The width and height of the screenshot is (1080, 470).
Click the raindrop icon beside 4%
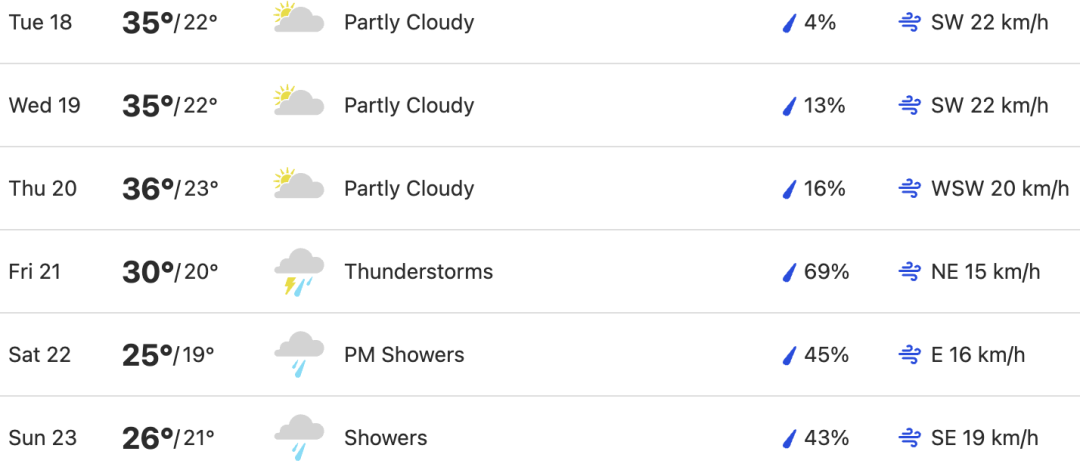point(789,23)
